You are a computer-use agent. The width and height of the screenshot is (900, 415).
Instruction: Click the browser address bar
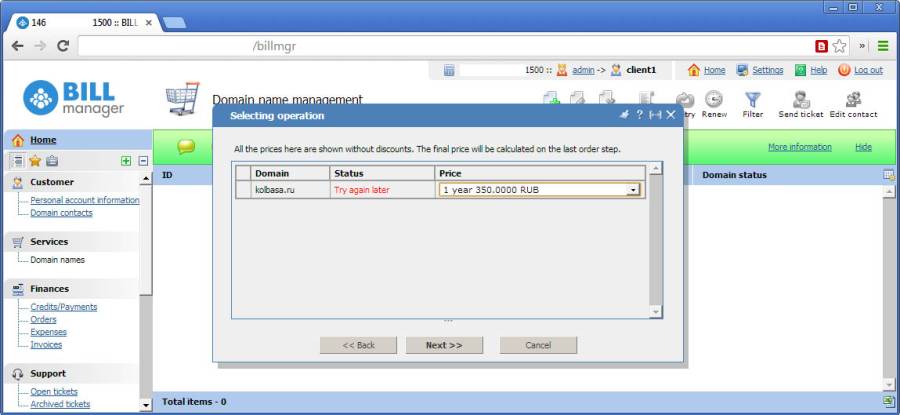[x=445, y=46]
